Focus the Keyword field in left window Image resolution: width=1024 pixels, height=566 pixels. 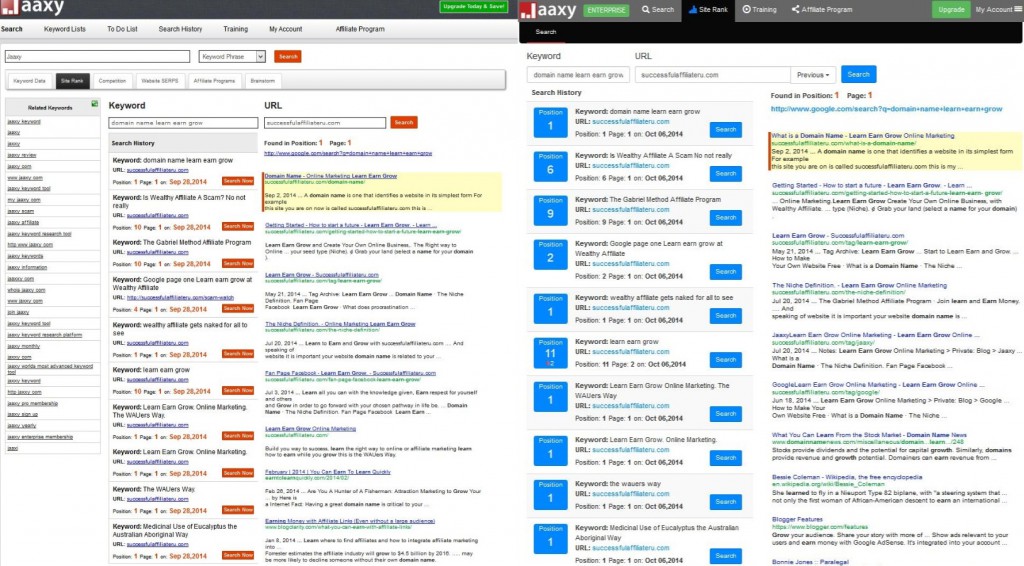pos(183,123)
